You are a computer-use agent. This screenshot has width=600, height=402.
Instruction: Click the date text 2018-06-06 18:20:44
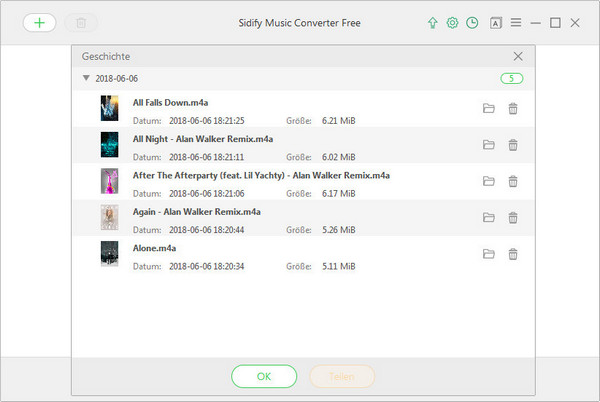point(207,230)
